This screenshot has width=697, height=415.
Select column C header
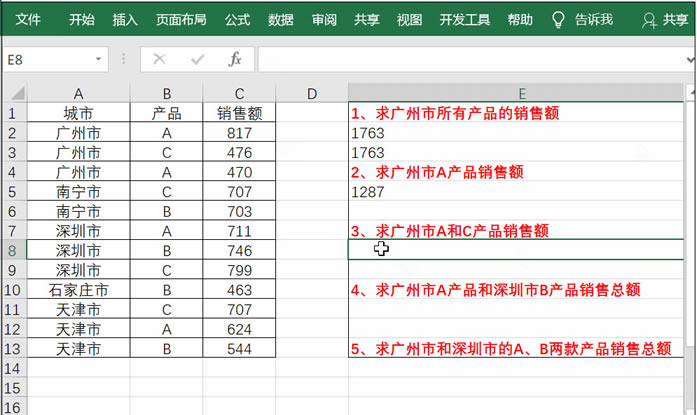239,94
